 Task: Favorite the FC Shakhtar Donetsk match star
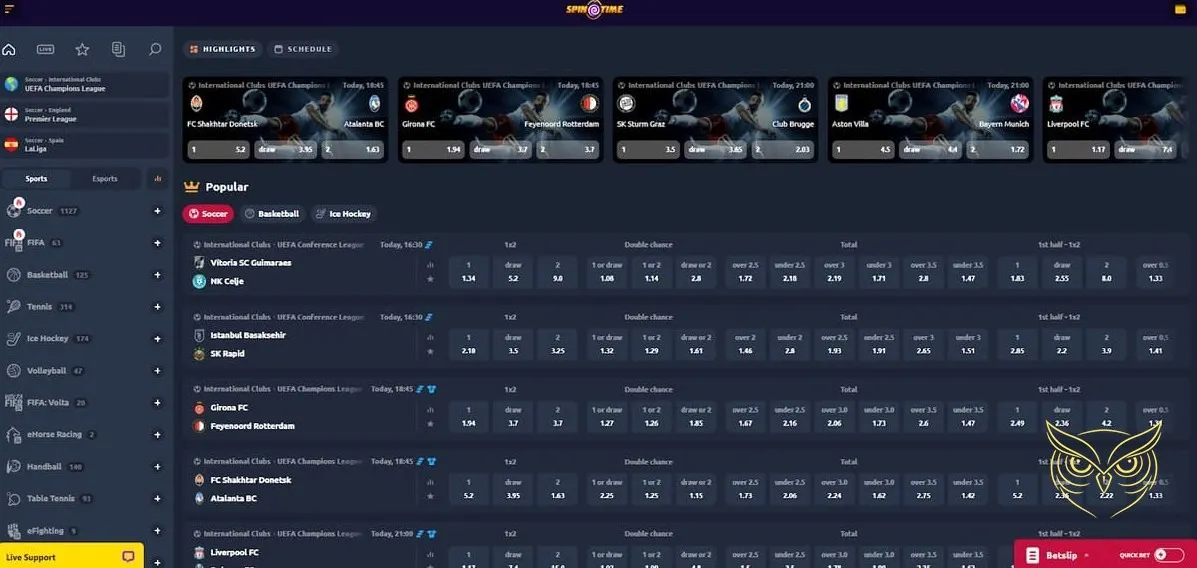[x=431, y=496]
